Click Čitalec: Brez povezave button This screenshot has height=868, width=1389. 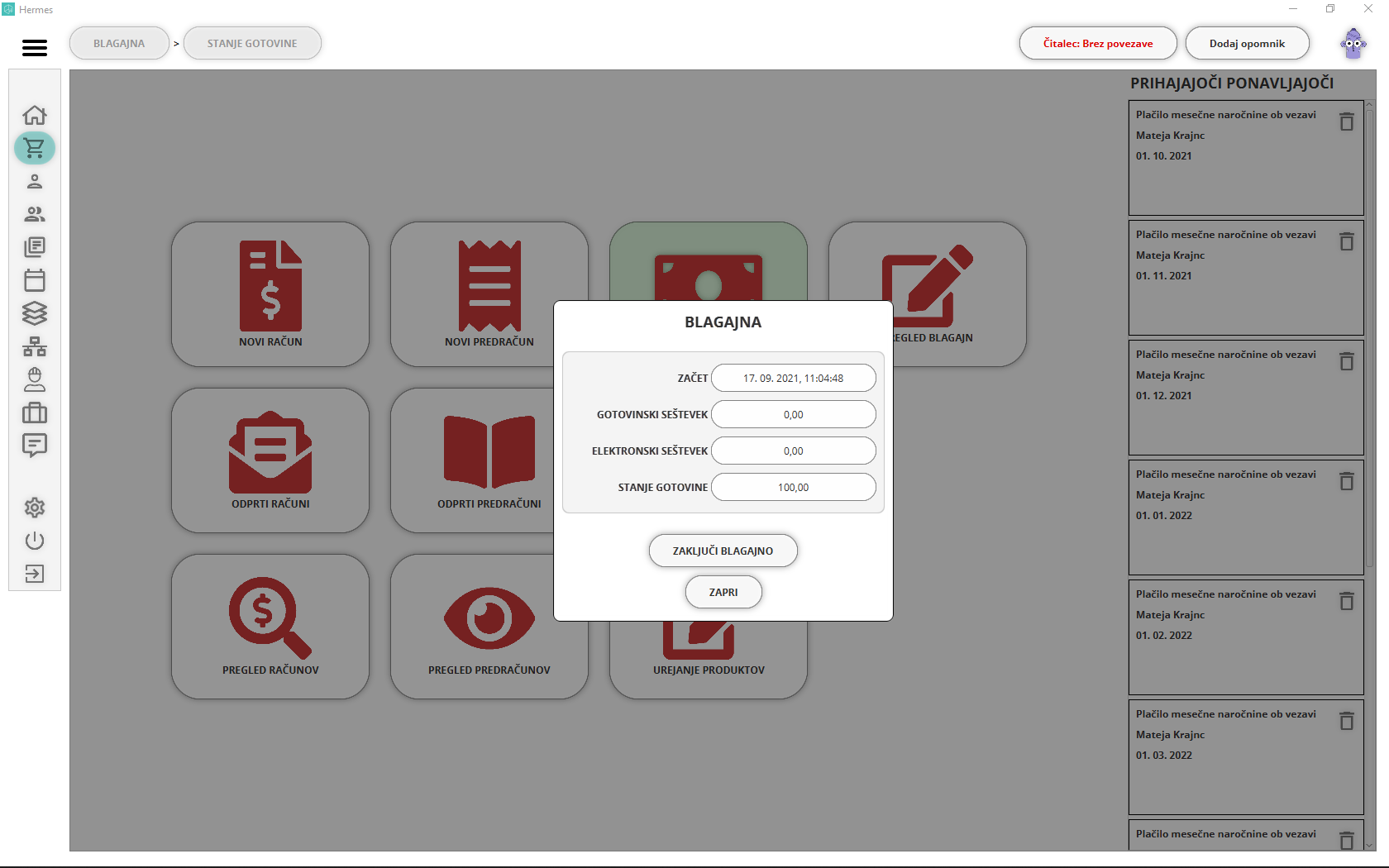[1098, 43]
